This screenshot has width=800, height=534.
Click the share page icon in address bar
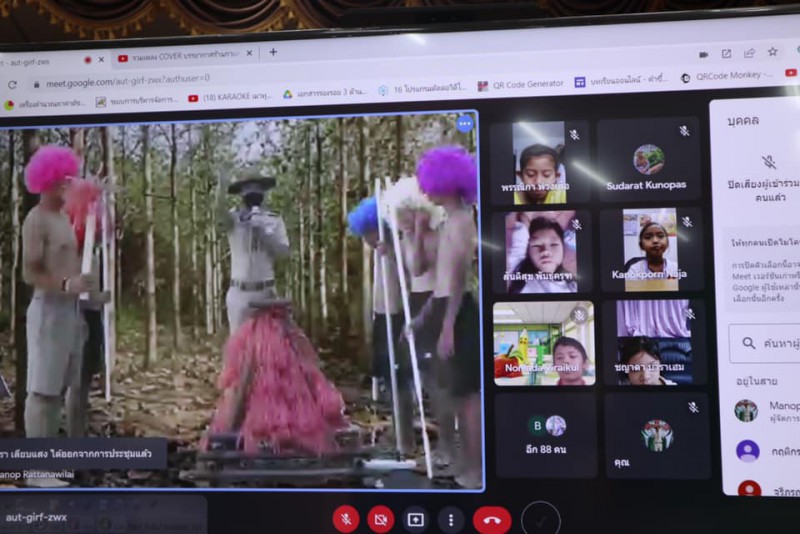pos(748,53)
